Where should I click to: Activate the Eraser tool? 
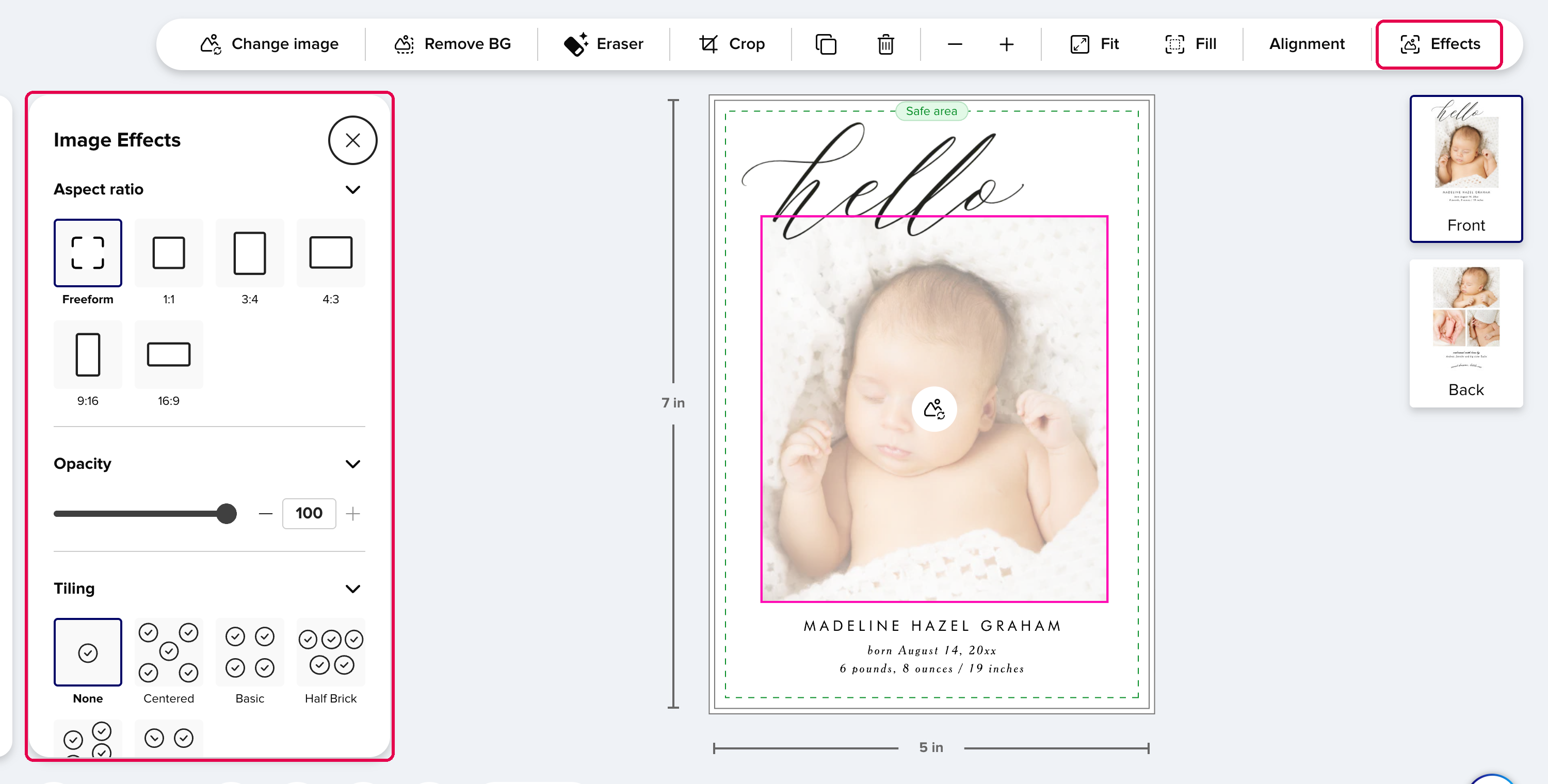(604, 44)
